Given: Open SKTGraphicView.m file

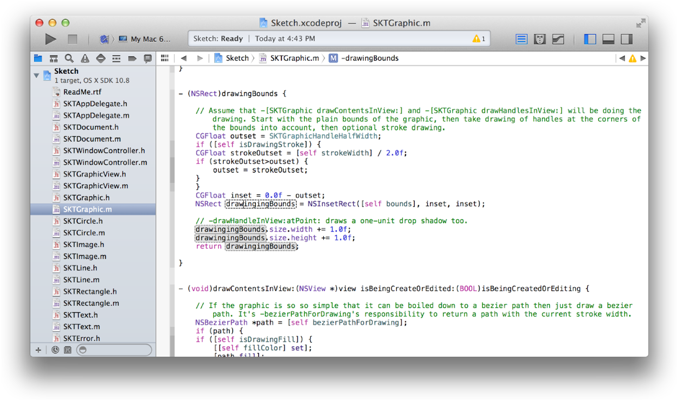Looking at the screenshot, I should 96,186.
